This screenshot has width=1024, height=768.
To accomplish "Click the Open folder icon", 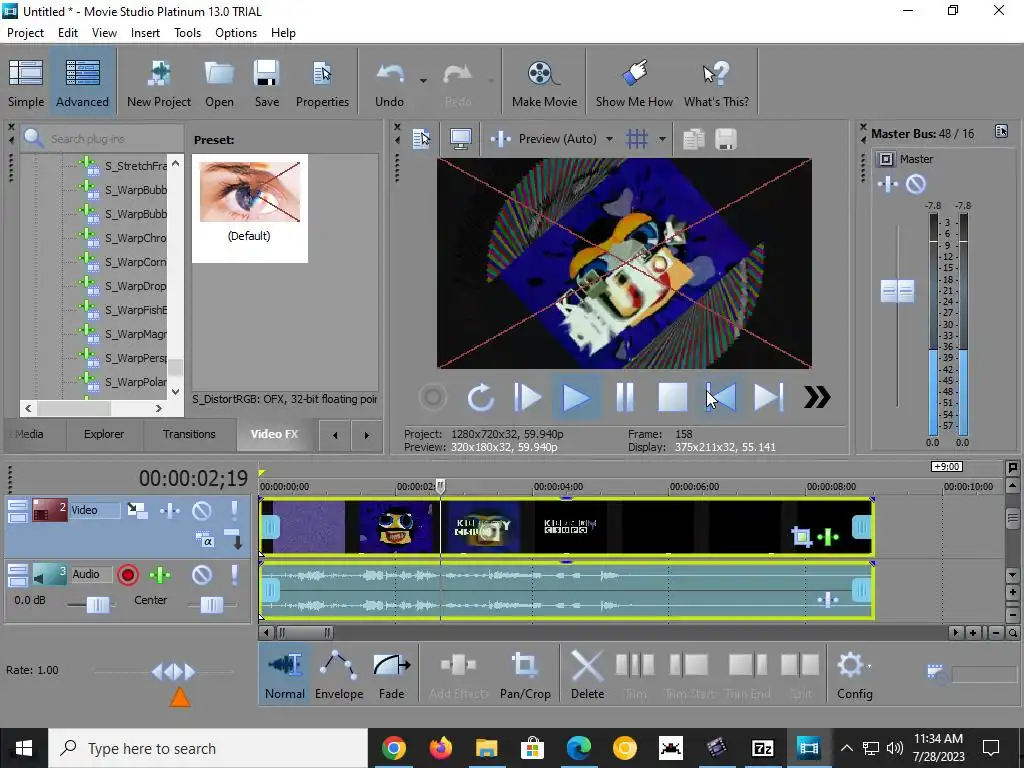I will pos(219,82).
